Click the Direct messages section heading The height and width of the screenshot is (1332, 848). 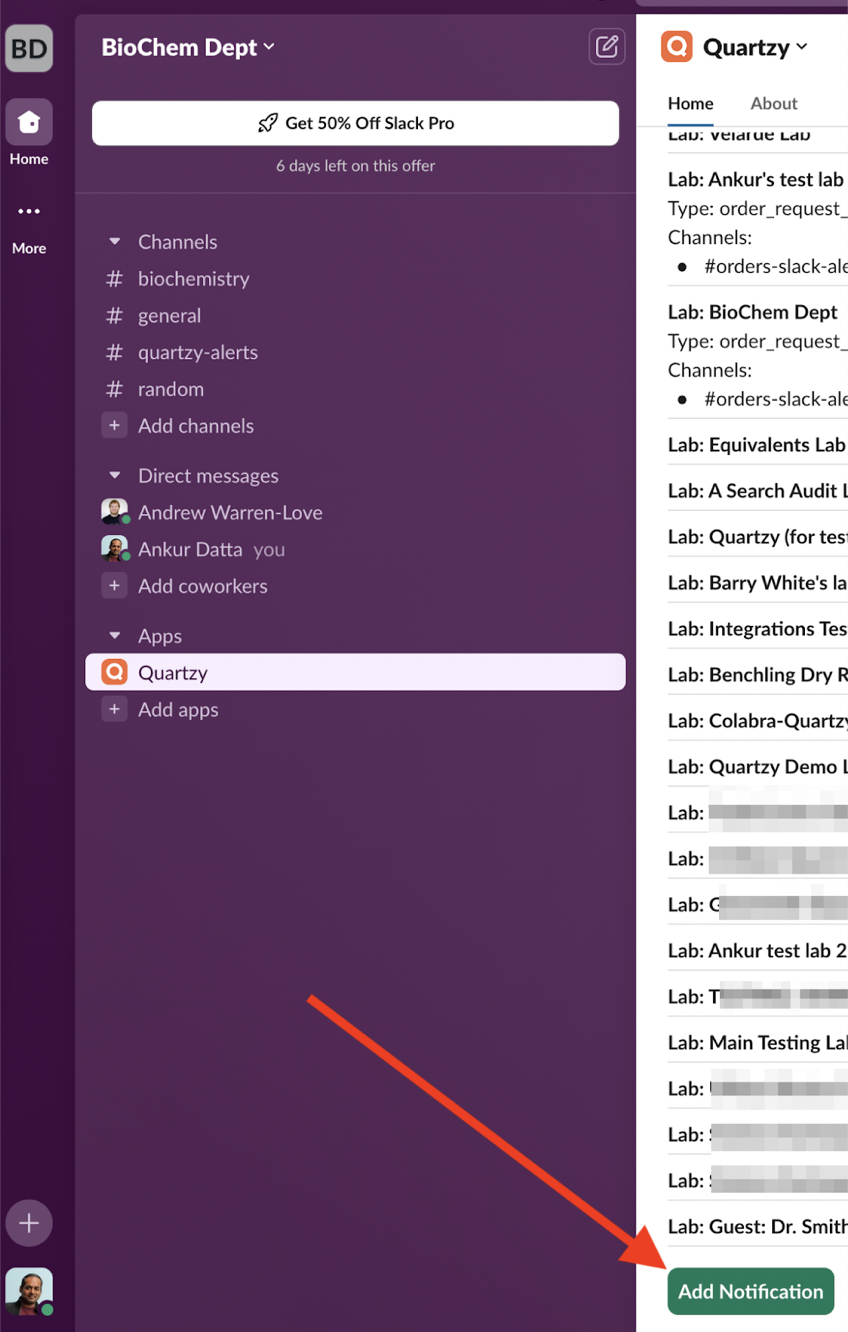[208, 476]
